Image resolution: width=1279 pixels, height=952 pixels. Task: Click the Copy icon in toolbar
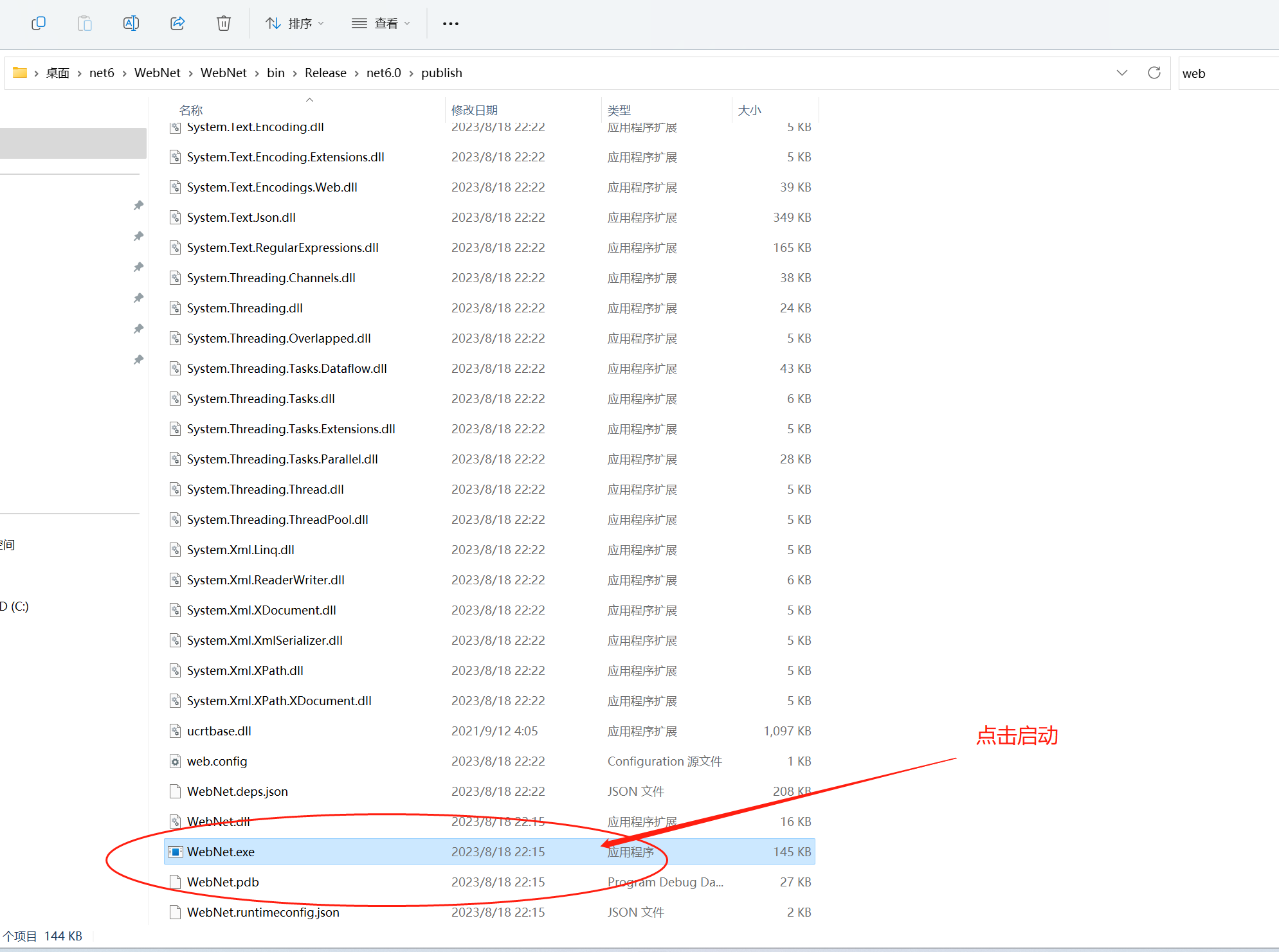click(x=39, y=23)
